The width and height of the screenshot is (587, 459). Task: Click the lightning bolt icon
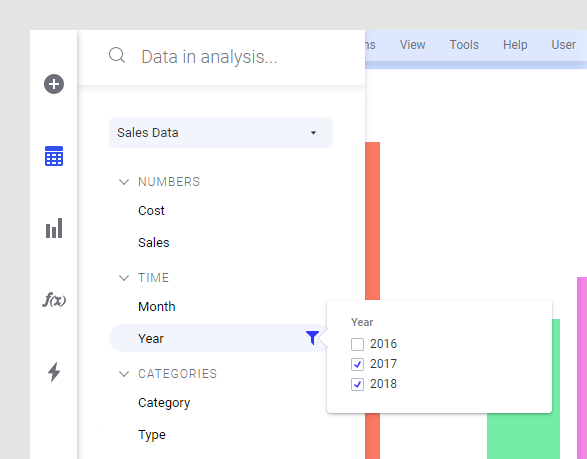pos(54,372)
